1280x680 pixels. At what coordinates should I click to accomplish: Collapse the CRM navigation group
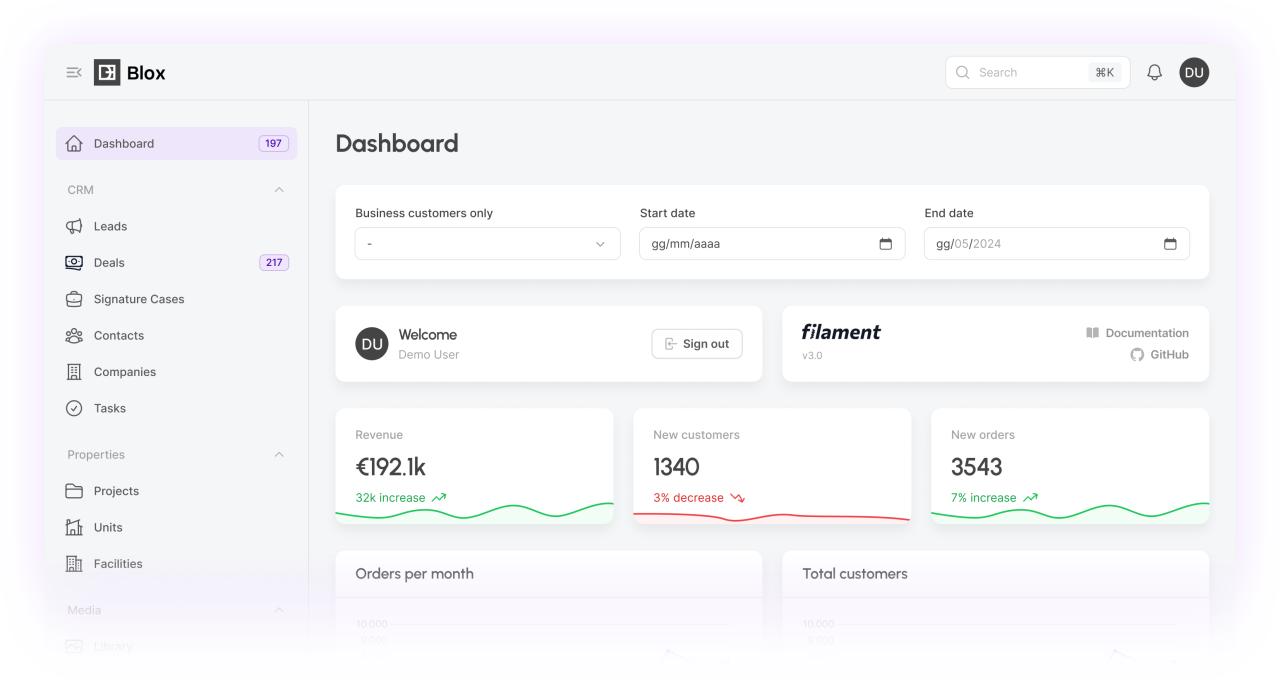[279, 190]
